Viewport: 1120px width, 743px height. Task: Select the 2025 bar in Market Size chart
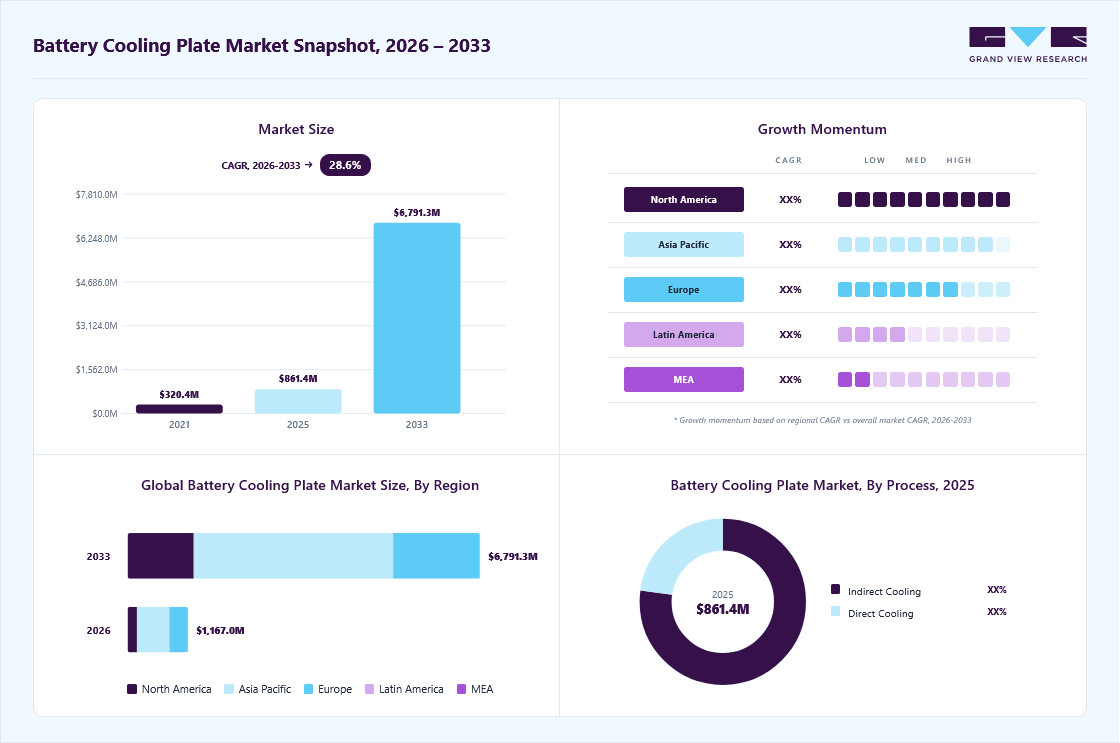pyautogui.click(x=298, y=402)
